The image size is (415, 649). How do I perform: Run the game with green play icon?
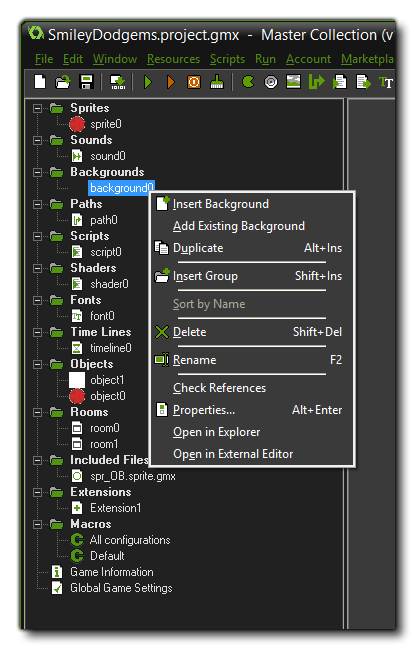[148, 82]
